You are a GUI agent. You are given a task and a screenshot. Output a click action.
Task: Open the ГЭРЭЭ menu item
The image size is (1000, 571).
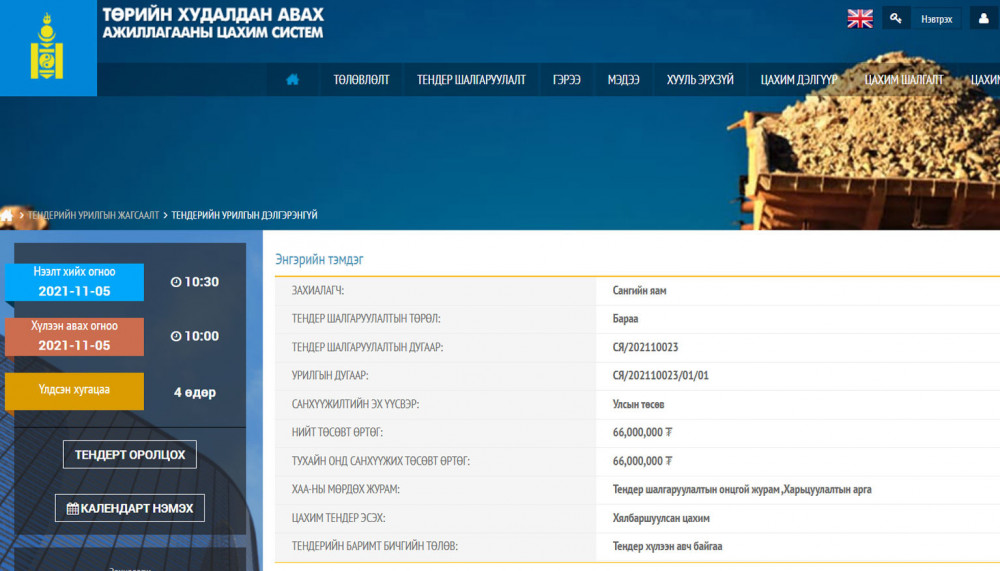566,80
